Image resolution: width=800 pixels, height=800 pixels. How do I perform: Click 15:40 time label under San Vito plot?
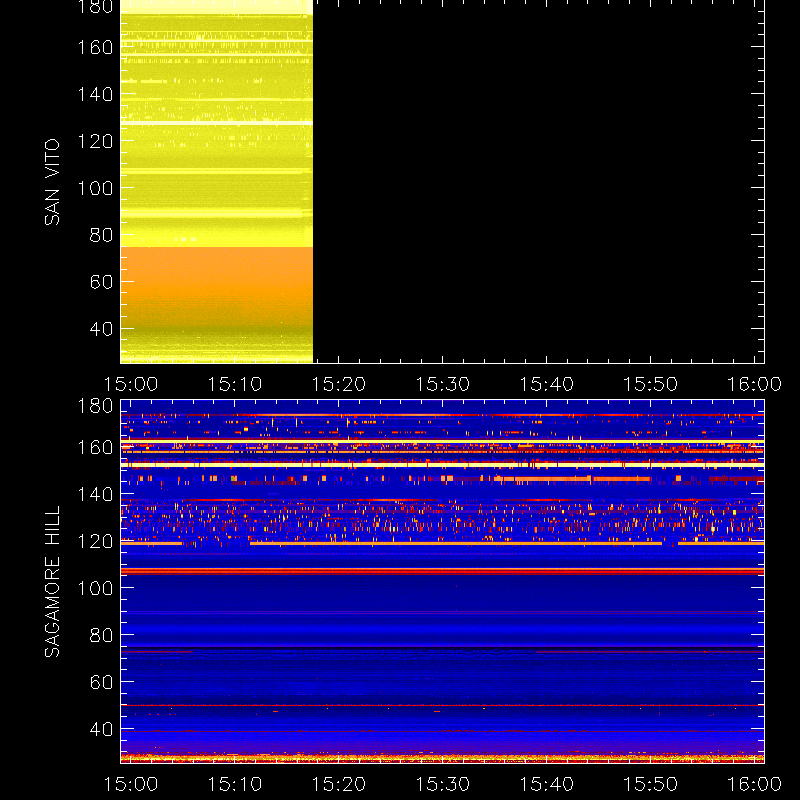(x=546, y=384)
